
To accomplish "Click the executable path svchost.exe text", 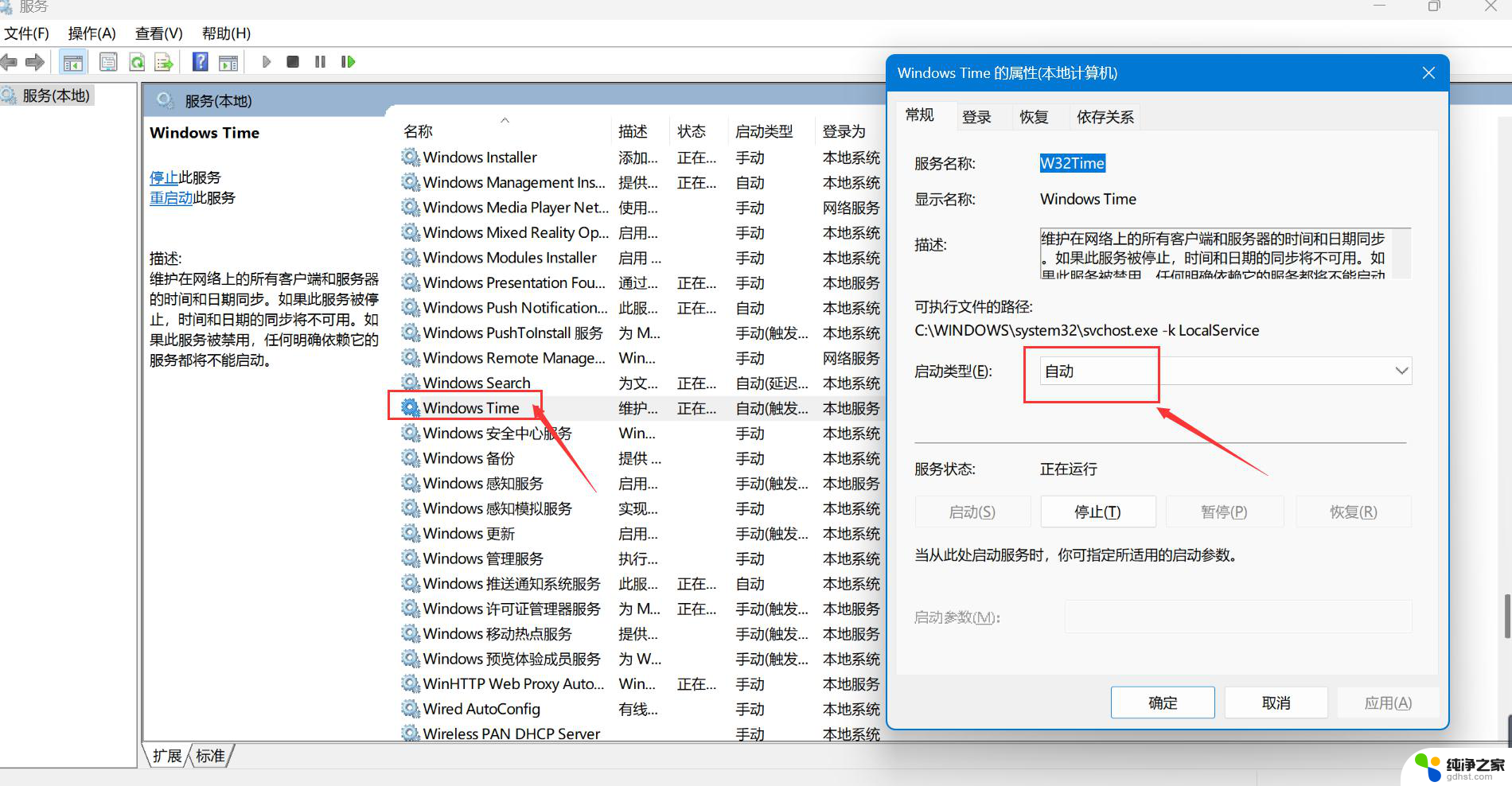I will pos(1086,330).
